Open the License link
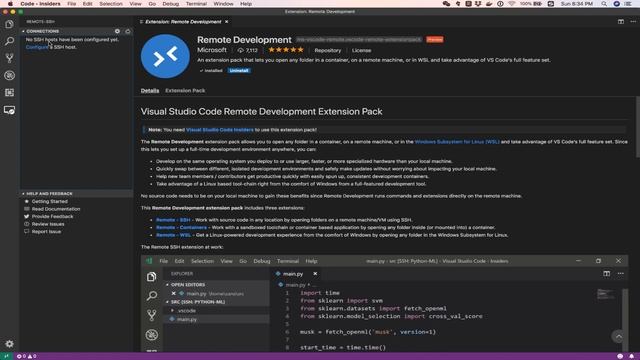Viewport: 640px width, 360px height. point(362,51)
